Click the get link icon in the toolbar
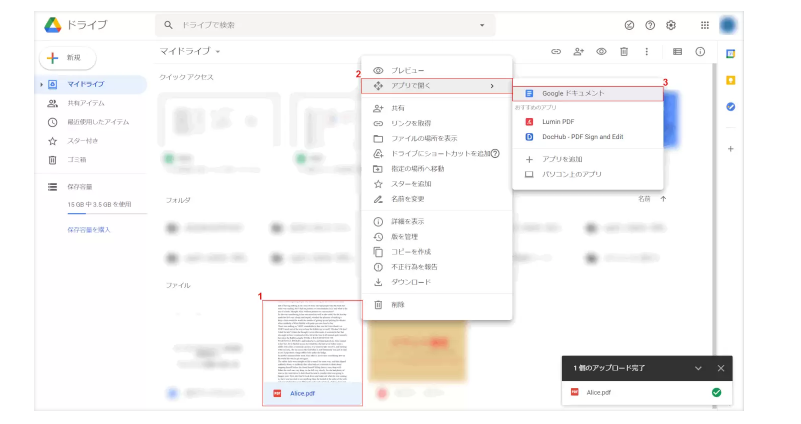 [556, 51]
